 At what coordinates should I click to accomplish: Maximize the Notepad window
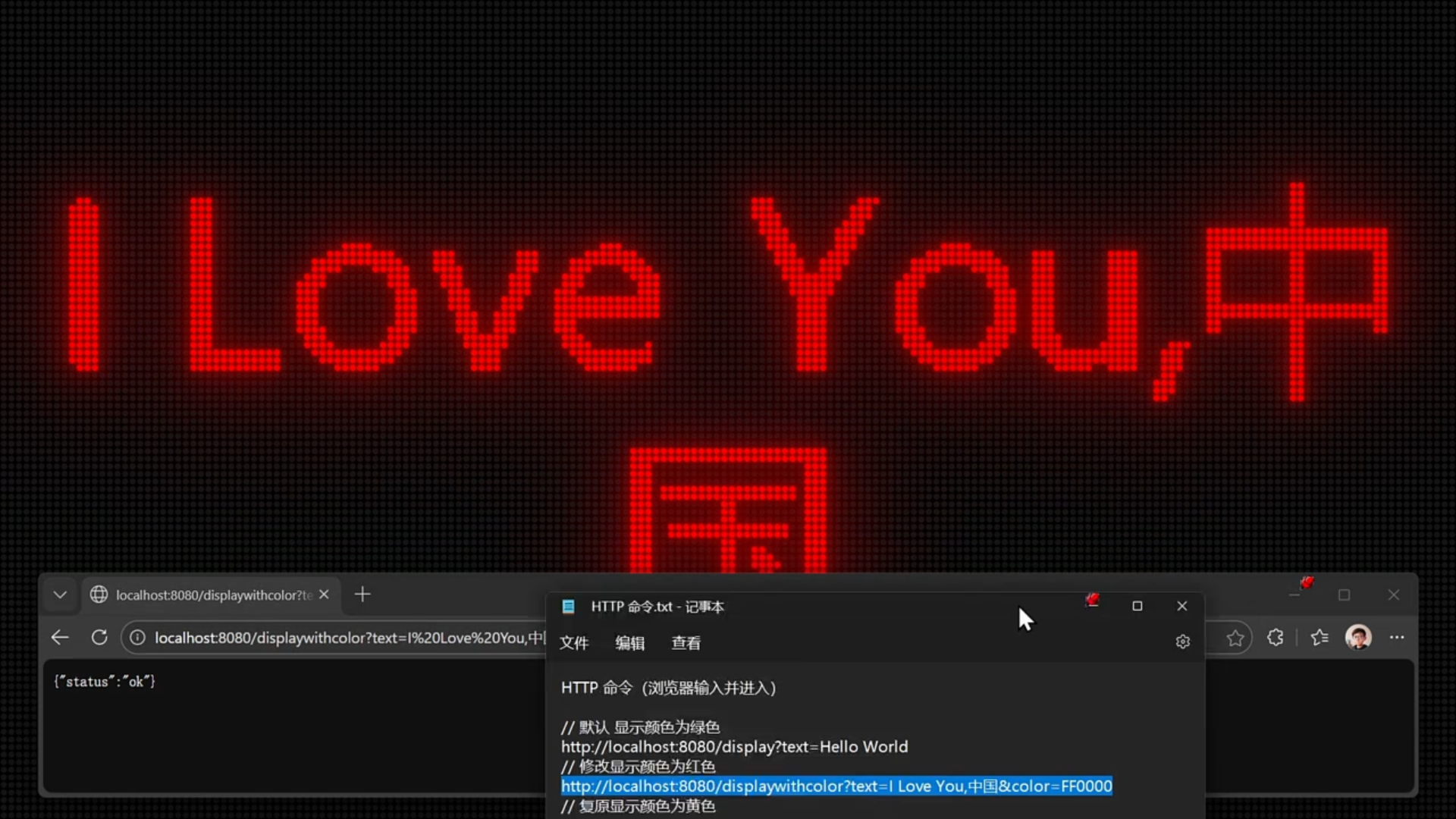click(1137, 606)
